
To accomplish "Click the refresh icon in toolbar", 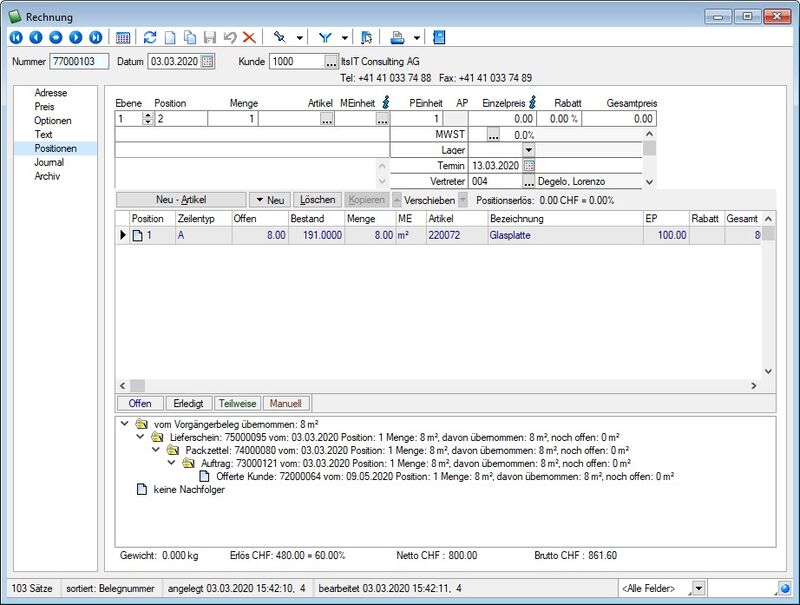I will coord(150,37).
